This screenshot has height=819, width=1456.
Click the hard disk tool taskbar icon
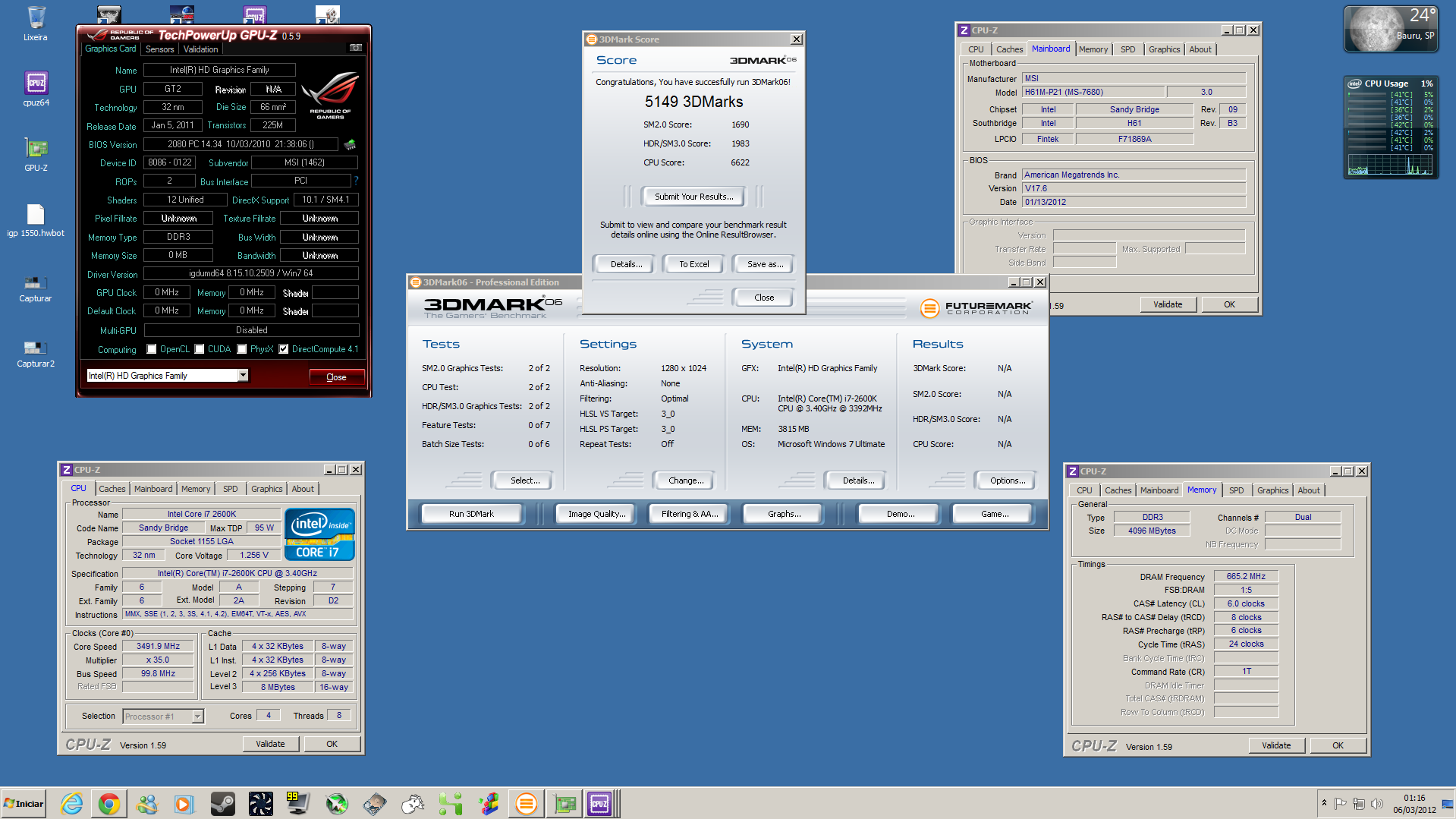tap(374, 804)
